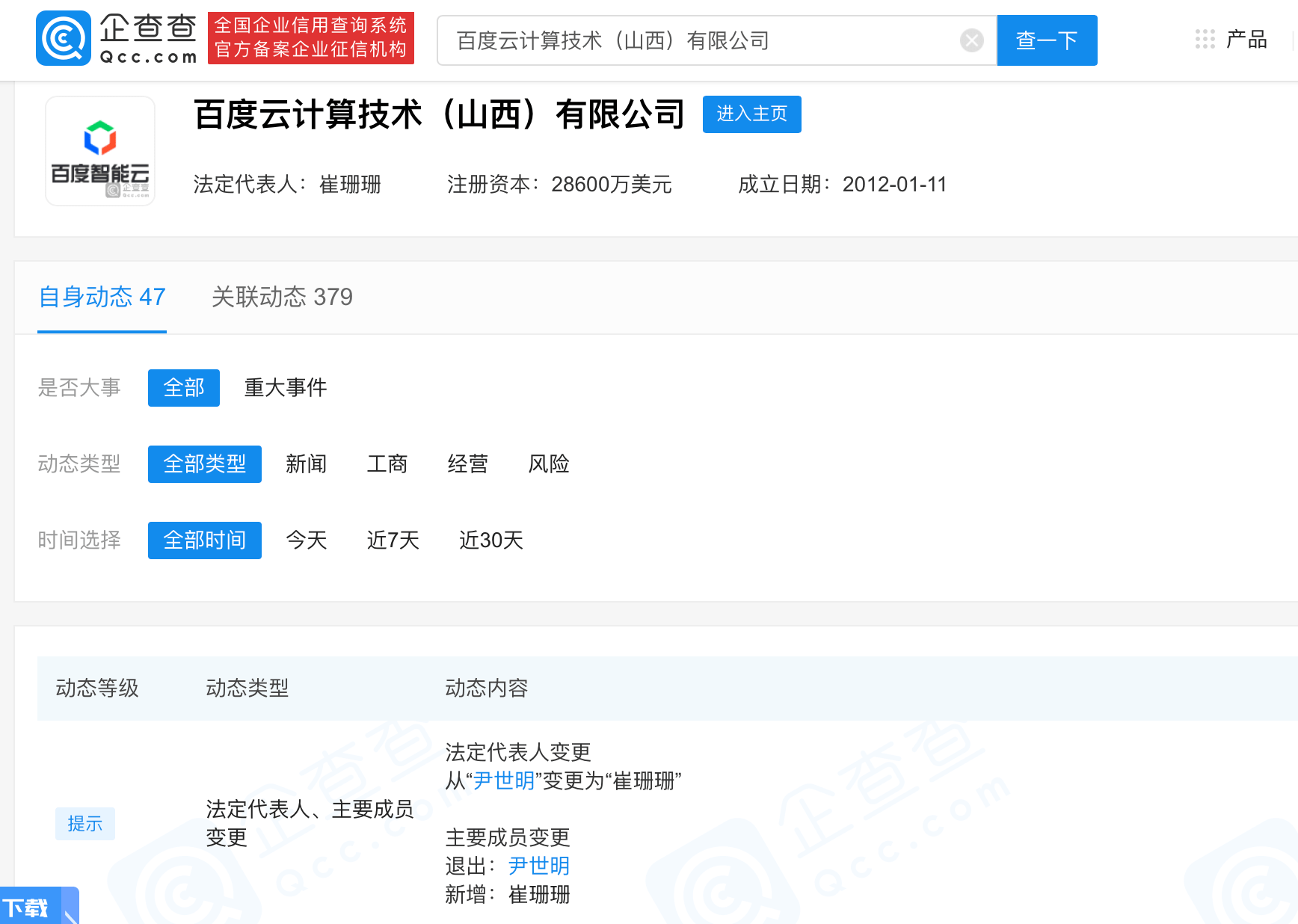1298x924 pixels.
Task: Filter by 重大事件 only
Action: [x=286, y=388]
